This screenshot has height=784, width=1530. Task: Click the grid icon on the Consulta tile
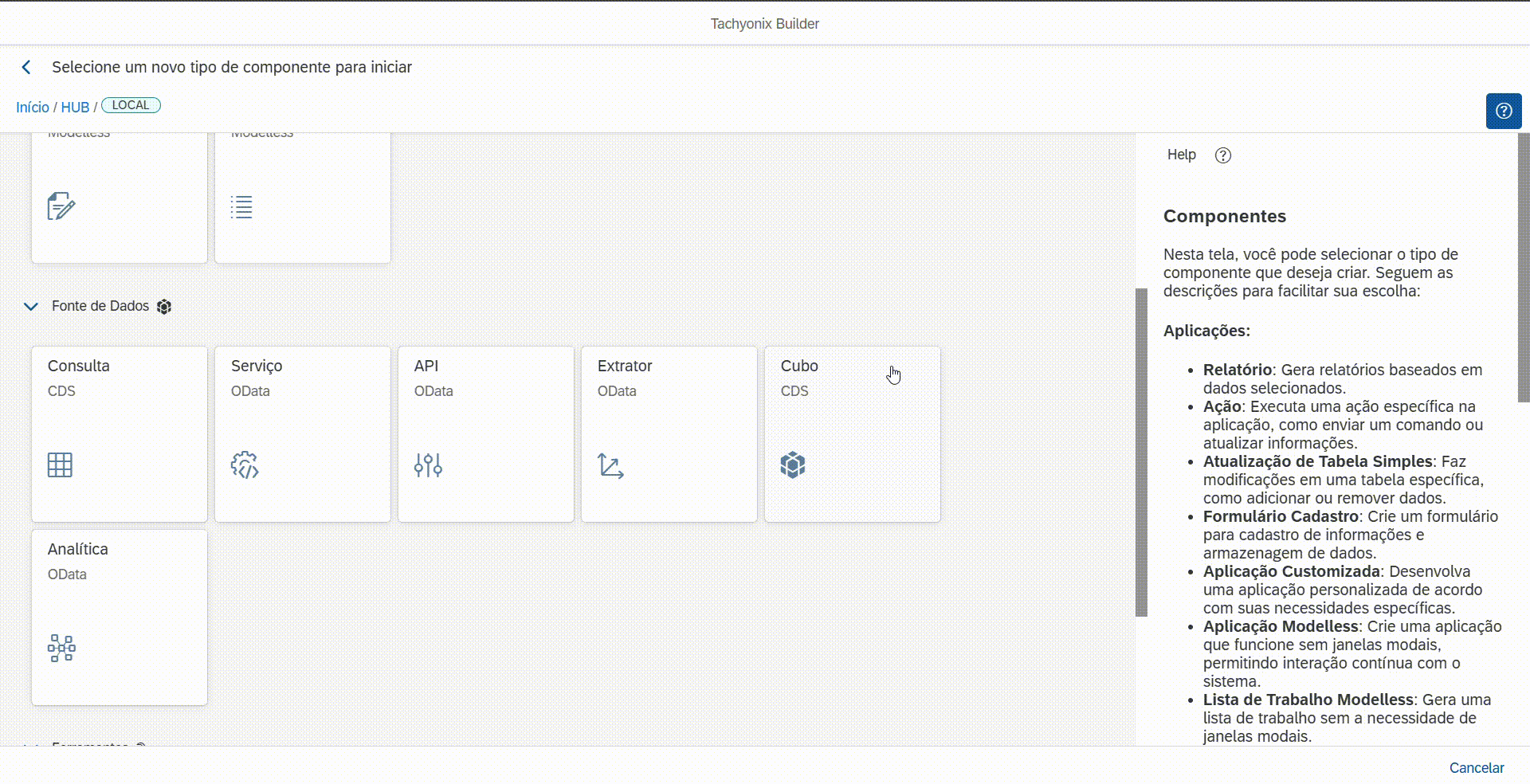coord(60,465)
